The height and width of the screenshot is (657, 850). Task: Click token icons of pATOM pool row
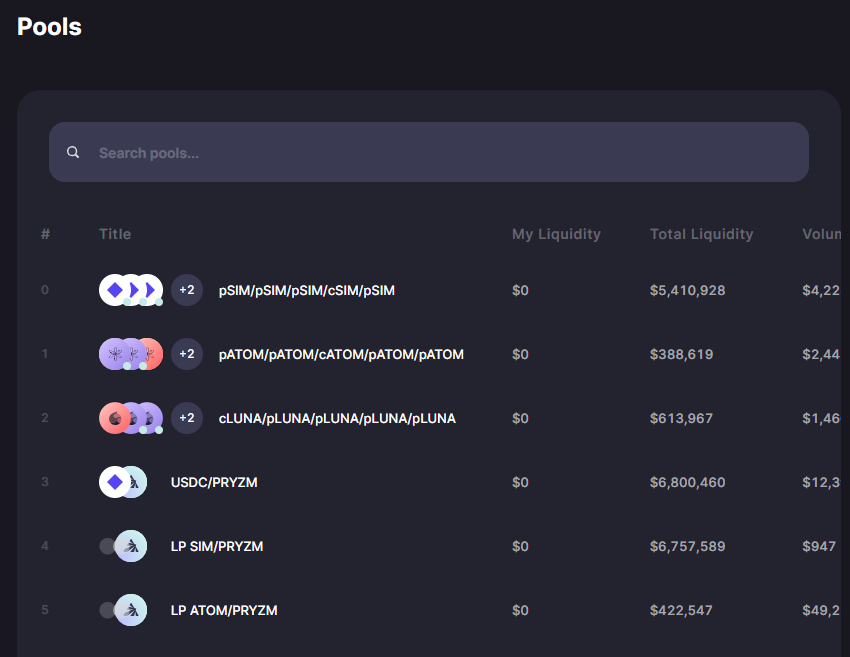pyautogui.click(x=131, y=354)
